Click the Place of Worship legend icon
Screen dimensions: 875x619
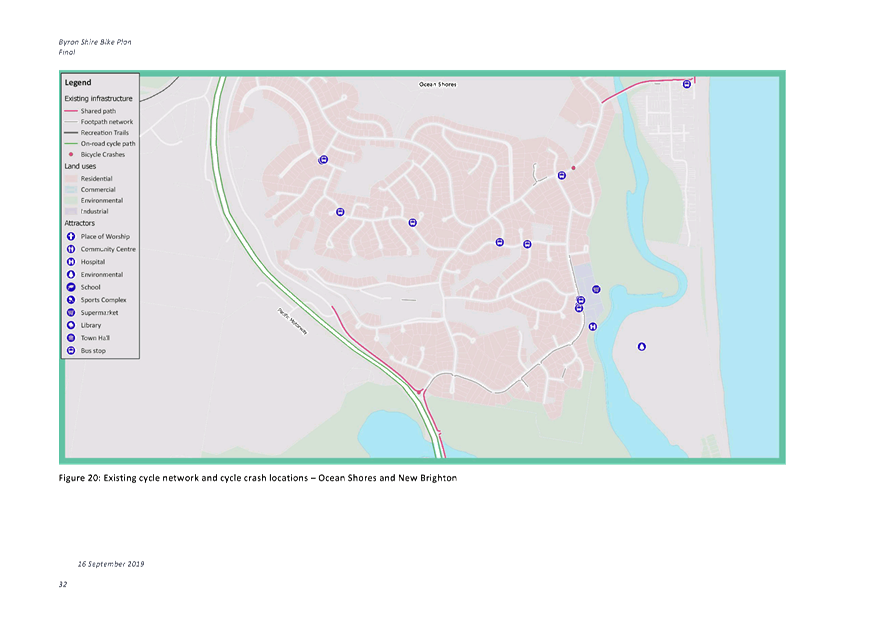pyautogui.click(x=71, y=236)
